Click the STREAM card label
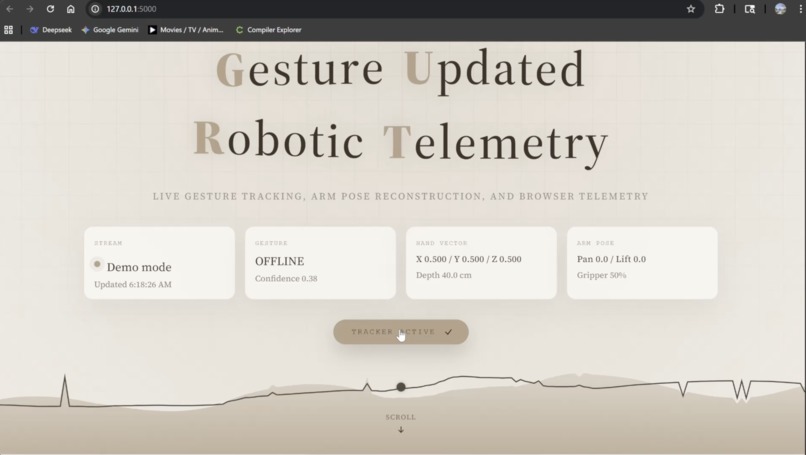The height and width of the screenshot is (455, 806). pyautogui.click(x=108, y=243)
